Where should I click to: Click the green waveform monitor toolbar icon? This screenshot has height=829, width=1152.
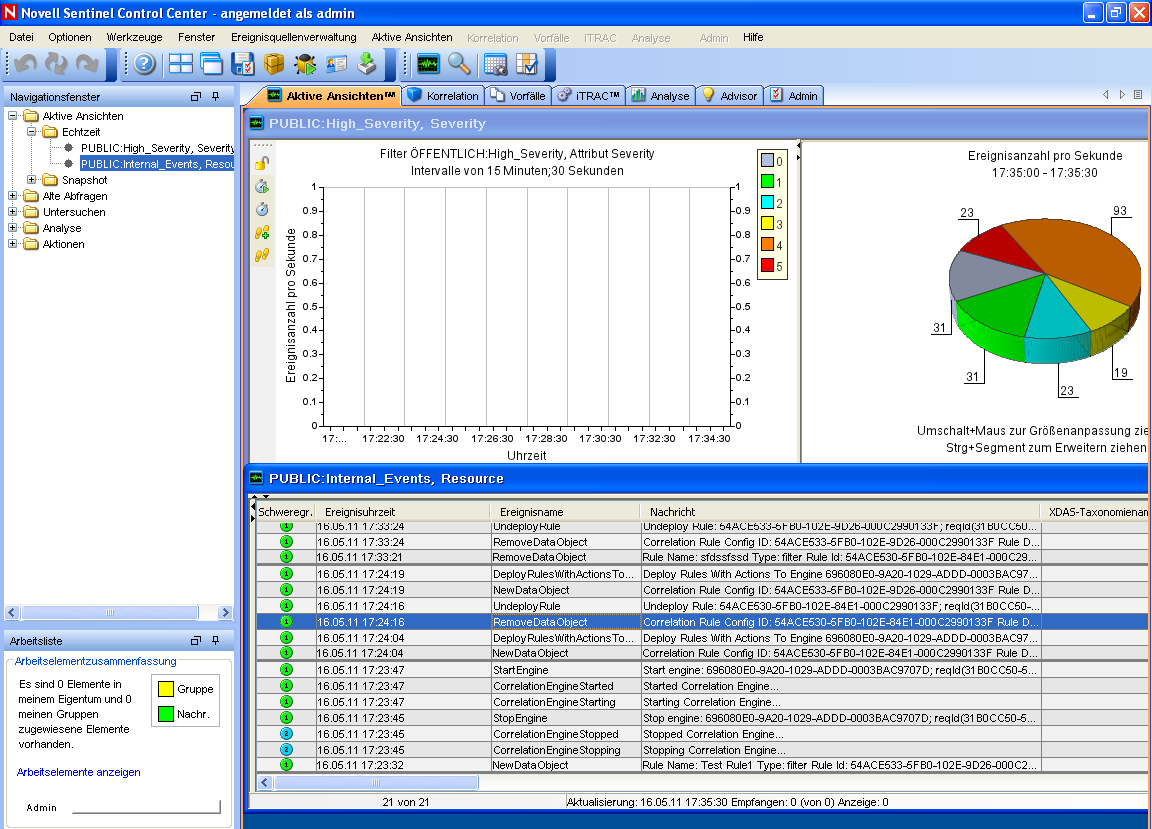428,64
